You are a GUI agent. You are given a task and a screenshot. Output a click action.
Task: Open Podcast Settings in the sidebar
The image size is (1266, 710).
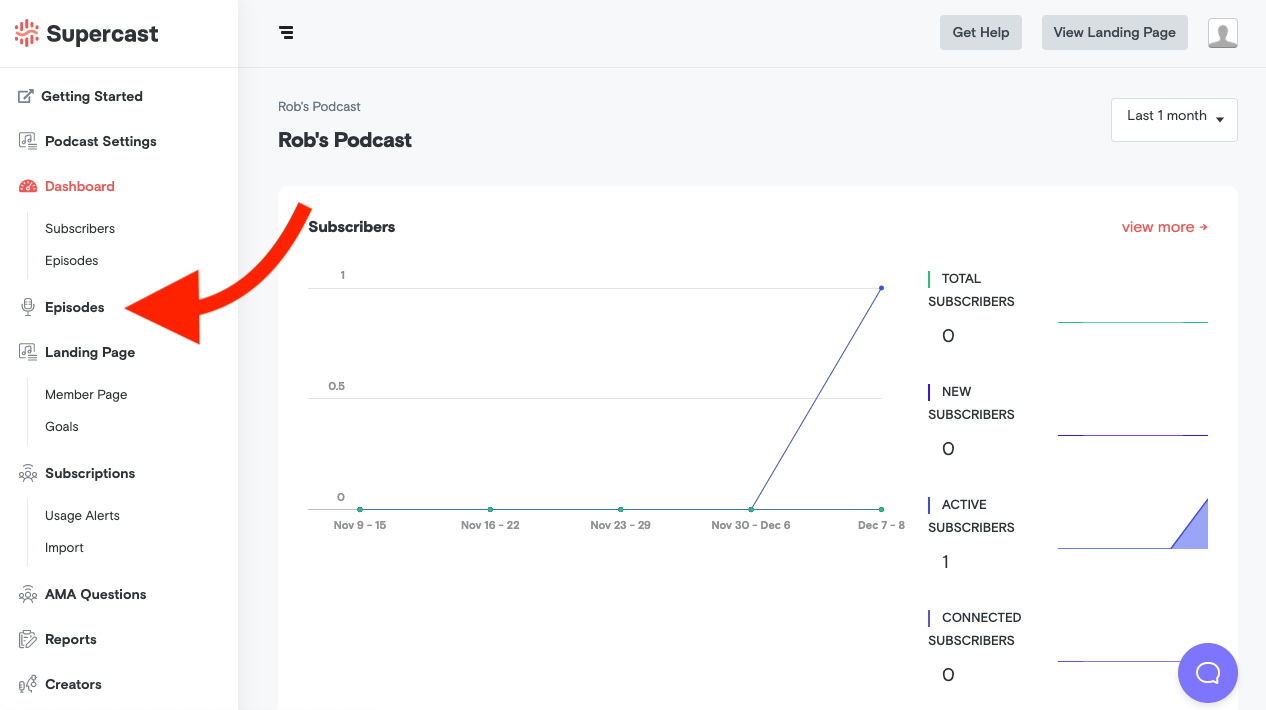(x=101, y=141)
